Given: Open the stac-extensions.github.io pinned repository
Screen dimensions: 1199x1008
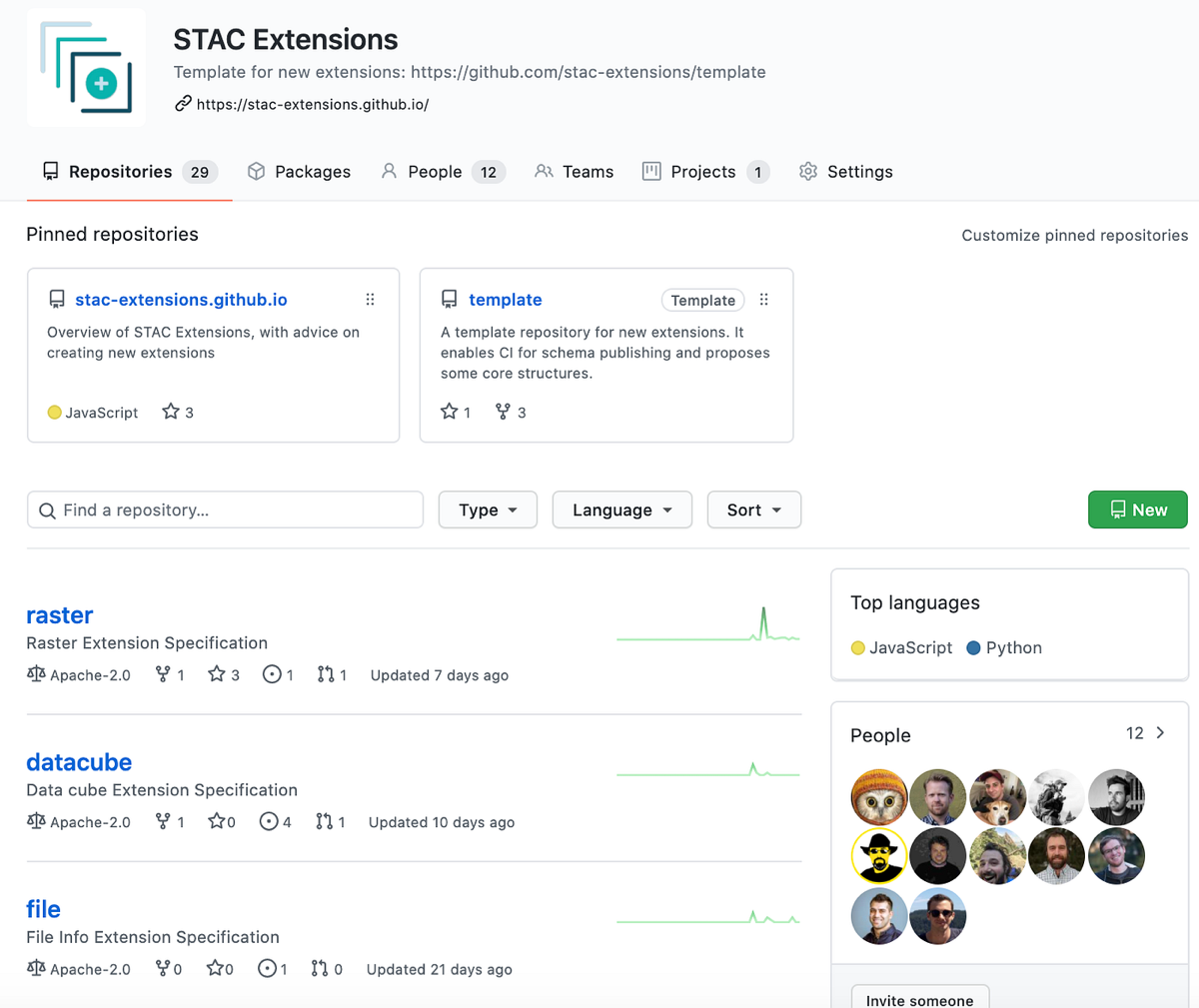Looking at the screenshot, I should click(181, 300).
